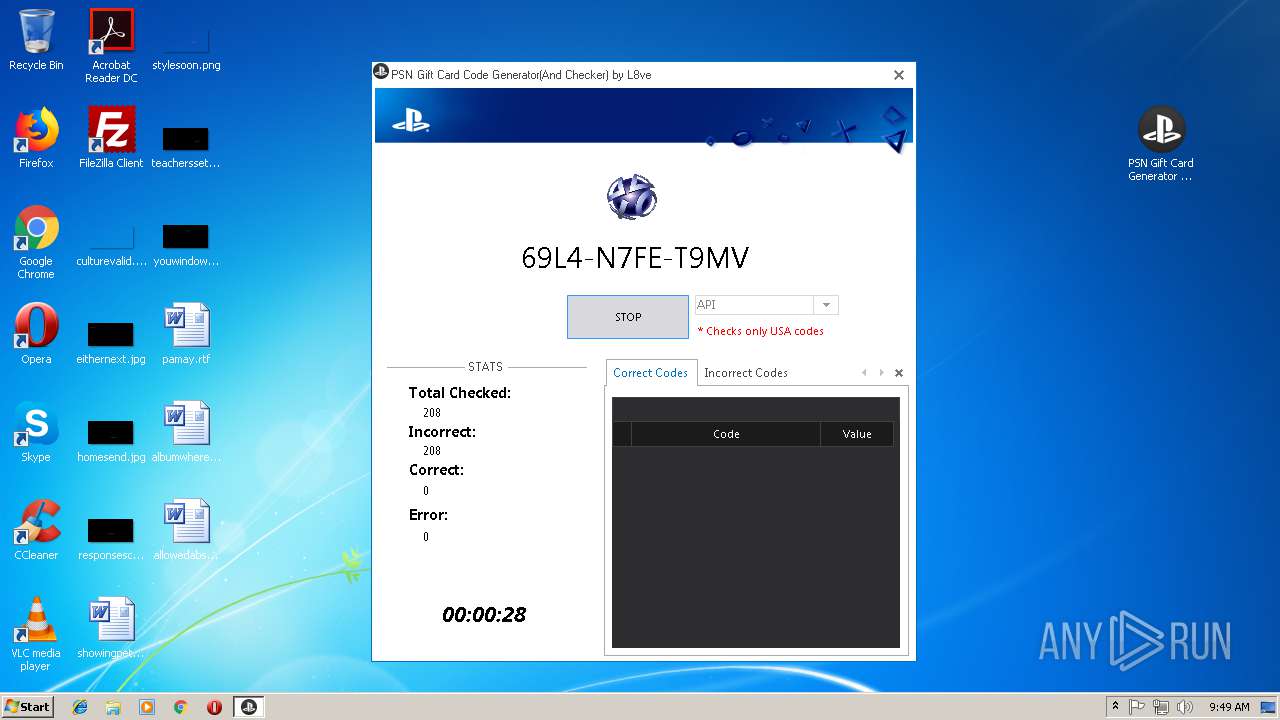Viewport: 1280px width, 720px height.
Task: Stop the code generator
Action: pyautogui.click(x=628, y=317)
